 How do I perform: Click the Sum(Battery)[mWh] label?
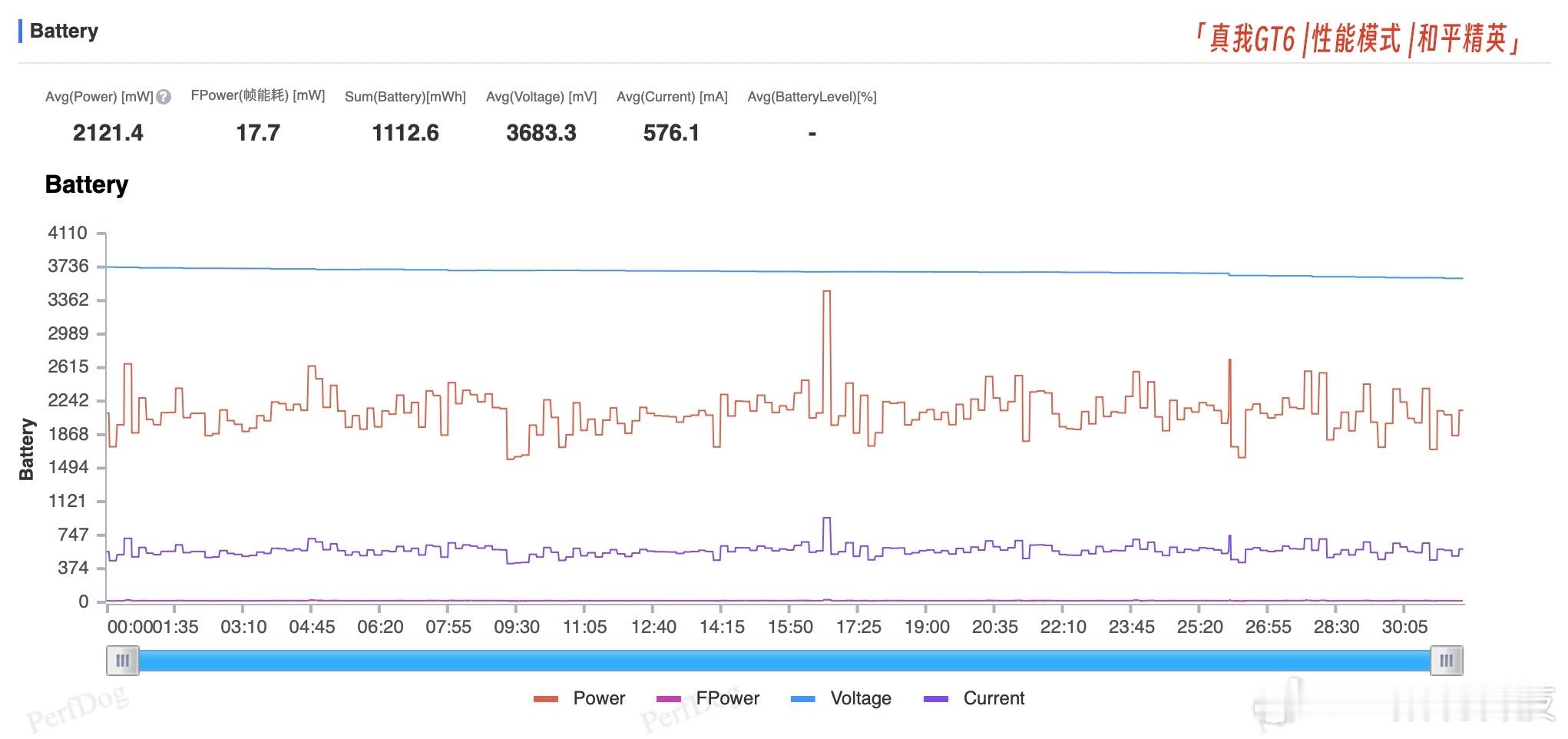[x=405, y=97]
